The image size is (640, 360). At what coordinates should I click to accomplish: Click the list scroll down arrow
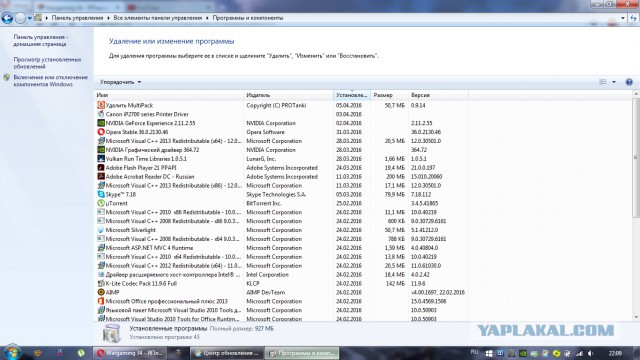coord(636,317)
